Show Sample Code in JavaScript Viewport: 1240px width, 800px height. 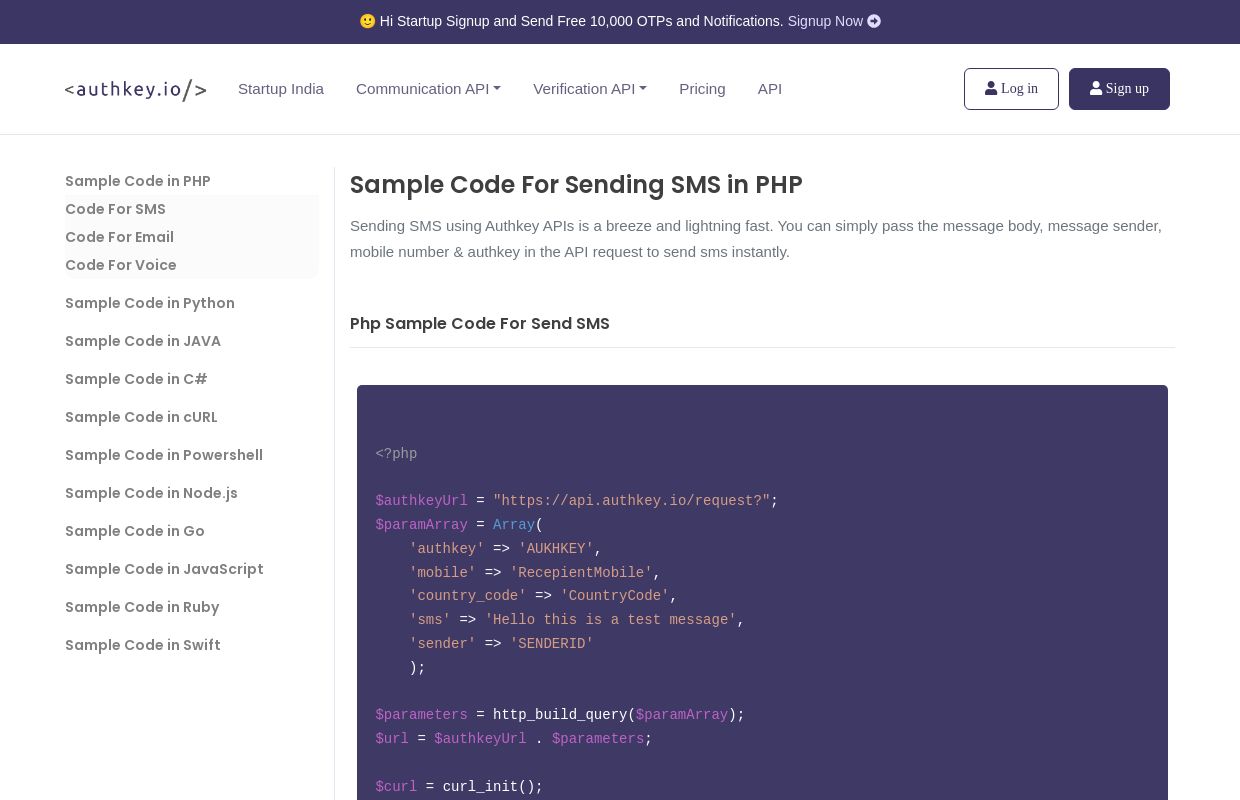click(x=164, y=569)
